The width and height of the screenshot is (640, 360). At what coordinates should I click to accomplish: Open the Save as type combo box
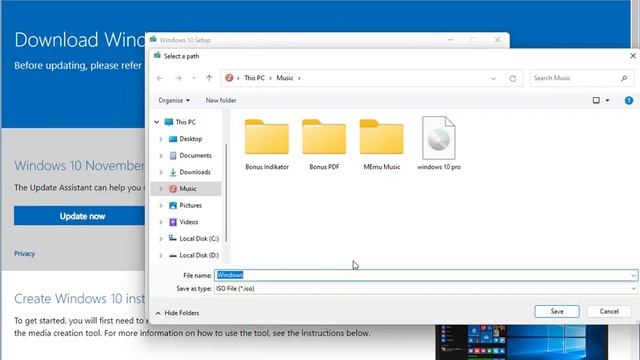(x=426, y=289)
